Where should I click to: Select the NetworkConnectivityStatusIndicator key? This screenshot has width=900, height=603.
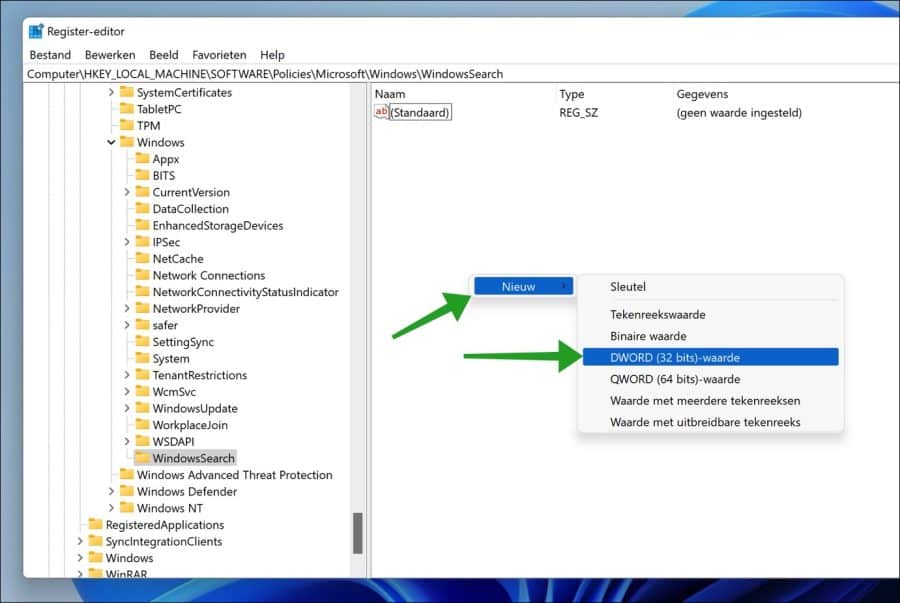[246, 292]
